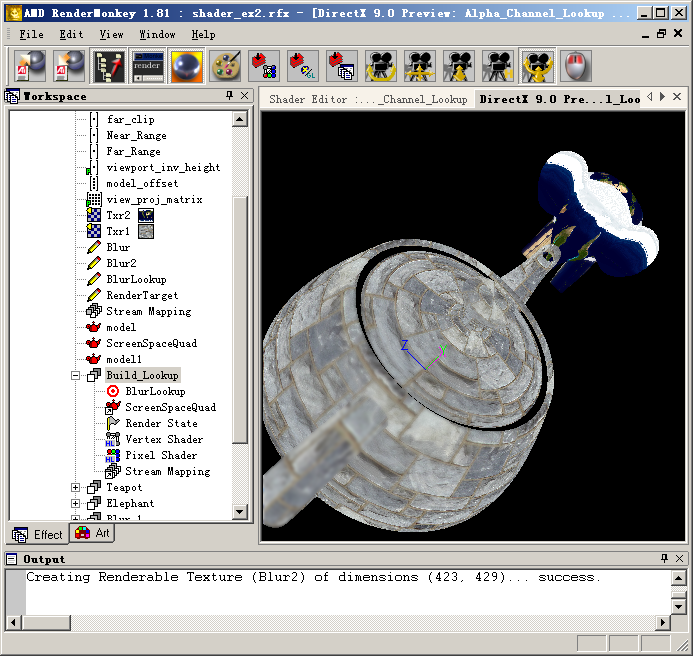Click the second ATI save-effect toolbar icon
The width and height of the screenshot is (693, 656).
click(x=69, y=66)
